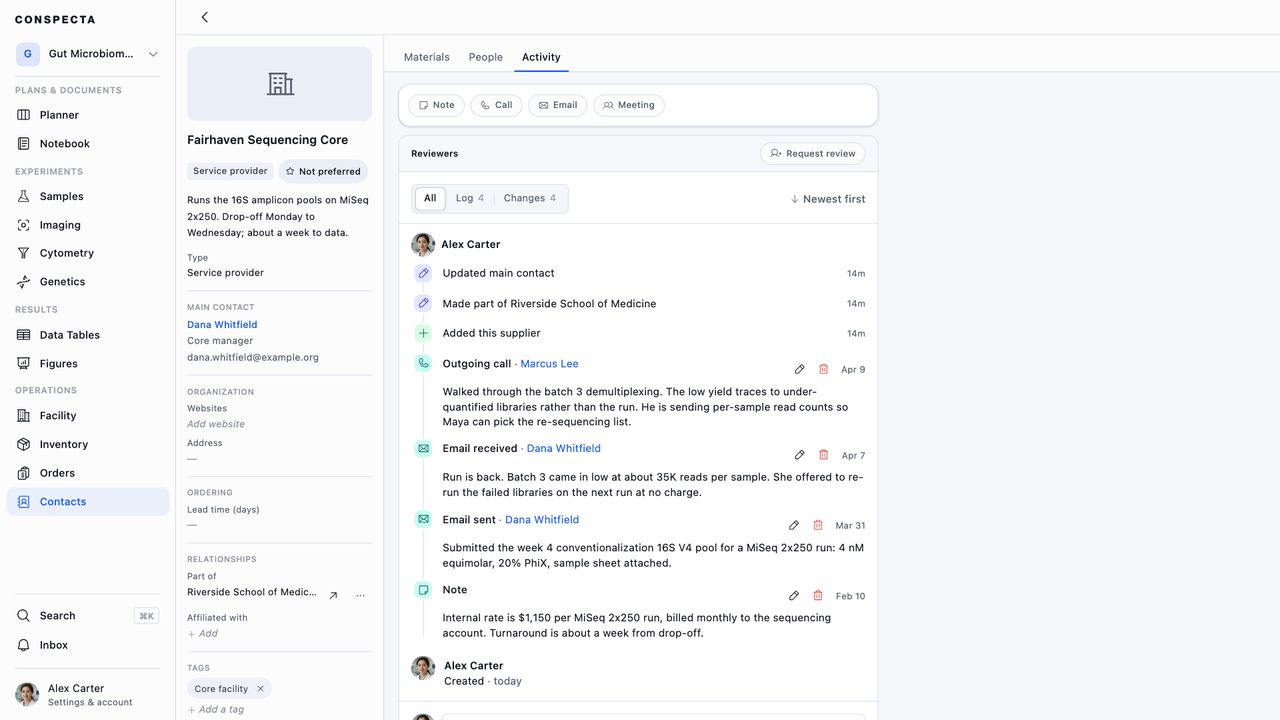Edit the Outgoing call entry
1280x720 pixels.
(799, 369)
